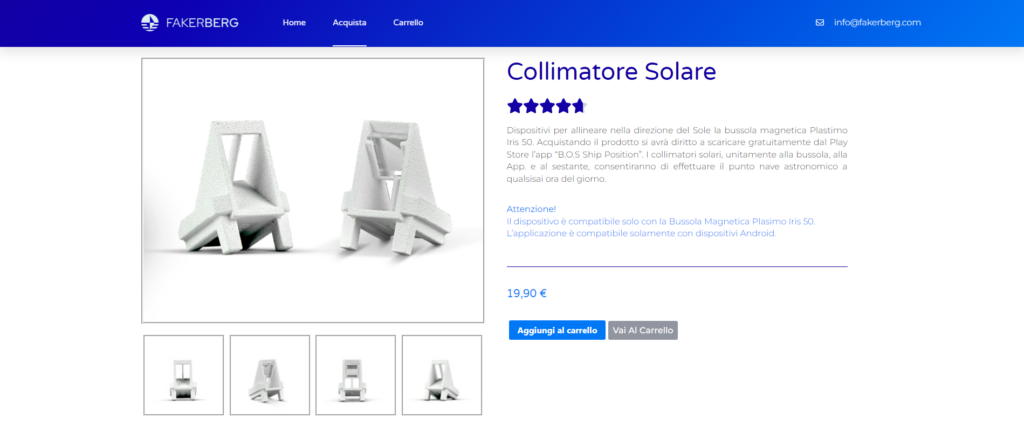Click the fourth rating star

564,106
